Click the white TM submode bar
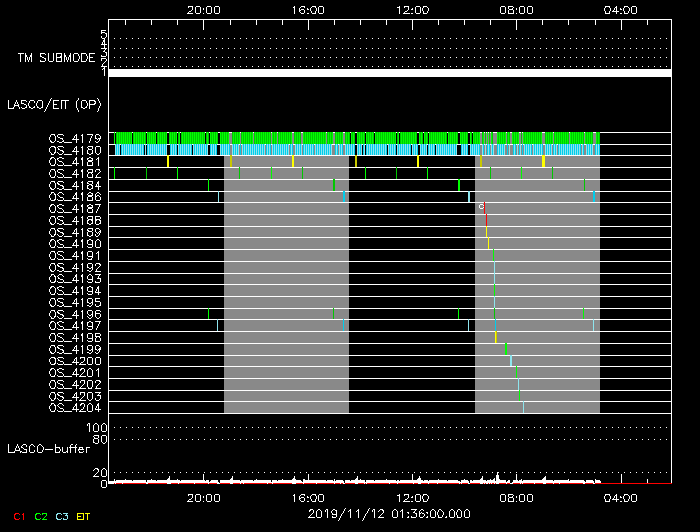Screen dimensions: 700x532 point(389,73)
